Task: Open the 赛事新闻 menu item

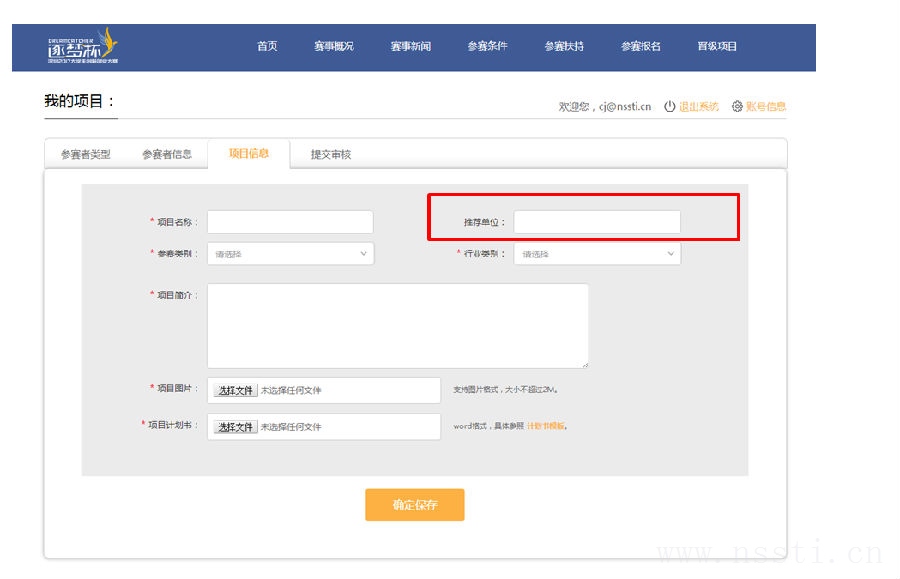Action: (x=411, y=46)
